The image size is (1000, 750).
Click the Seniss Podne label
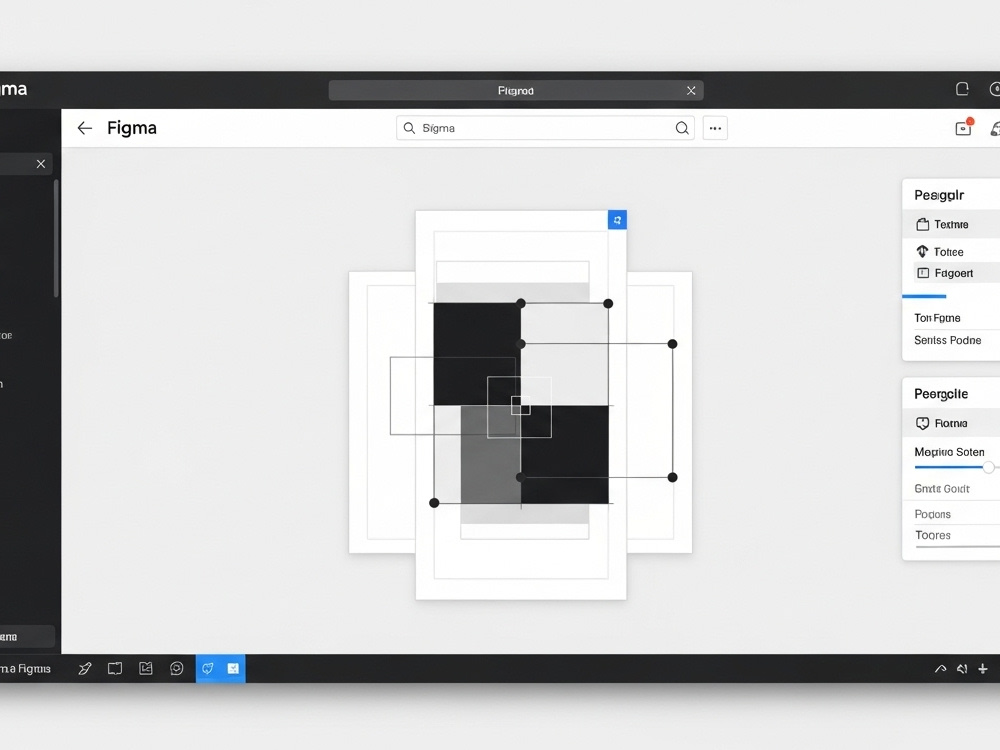pos(947,340)
